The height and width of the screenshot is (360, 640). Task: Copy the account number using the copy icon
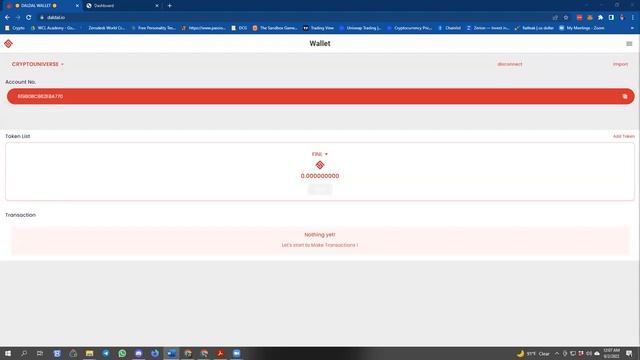pos(624,96)
